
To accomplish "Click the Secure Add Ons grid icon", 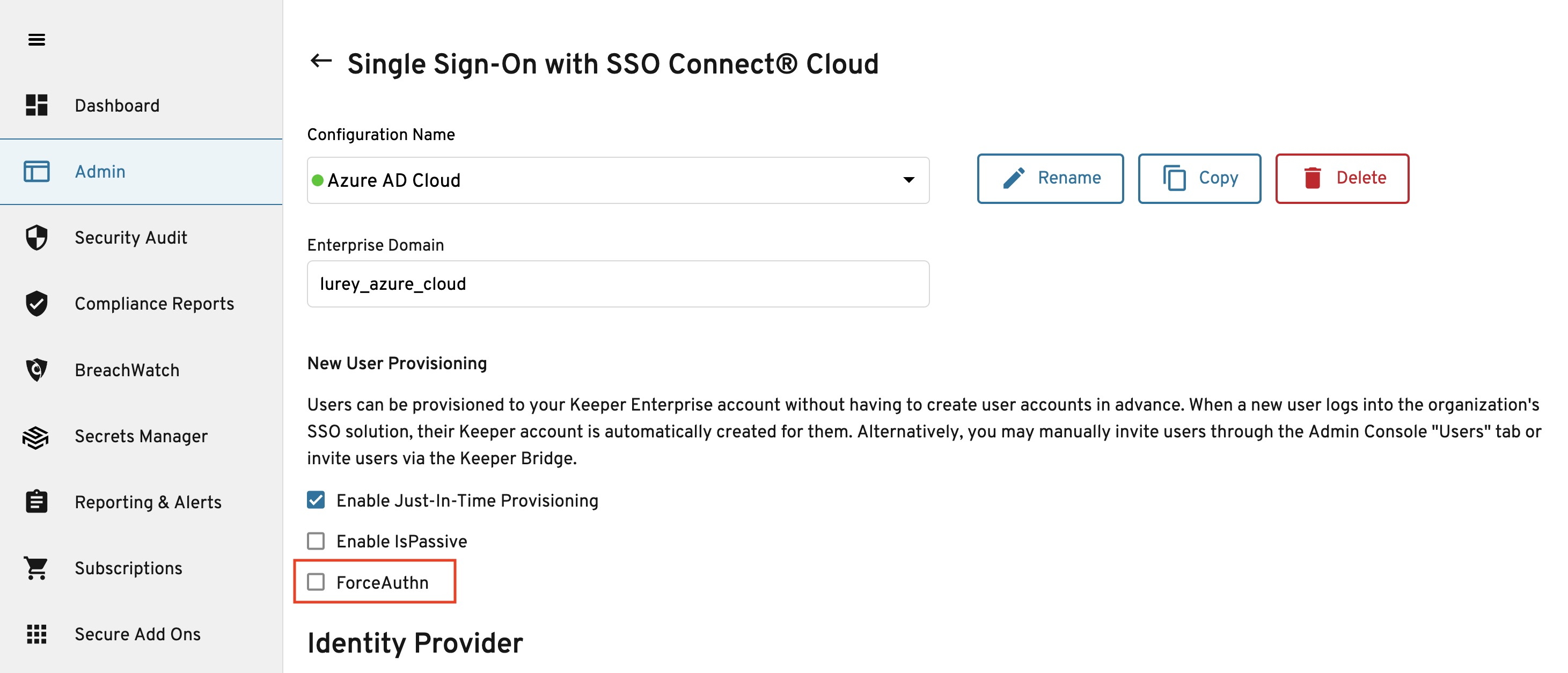I will coord(36,634).
